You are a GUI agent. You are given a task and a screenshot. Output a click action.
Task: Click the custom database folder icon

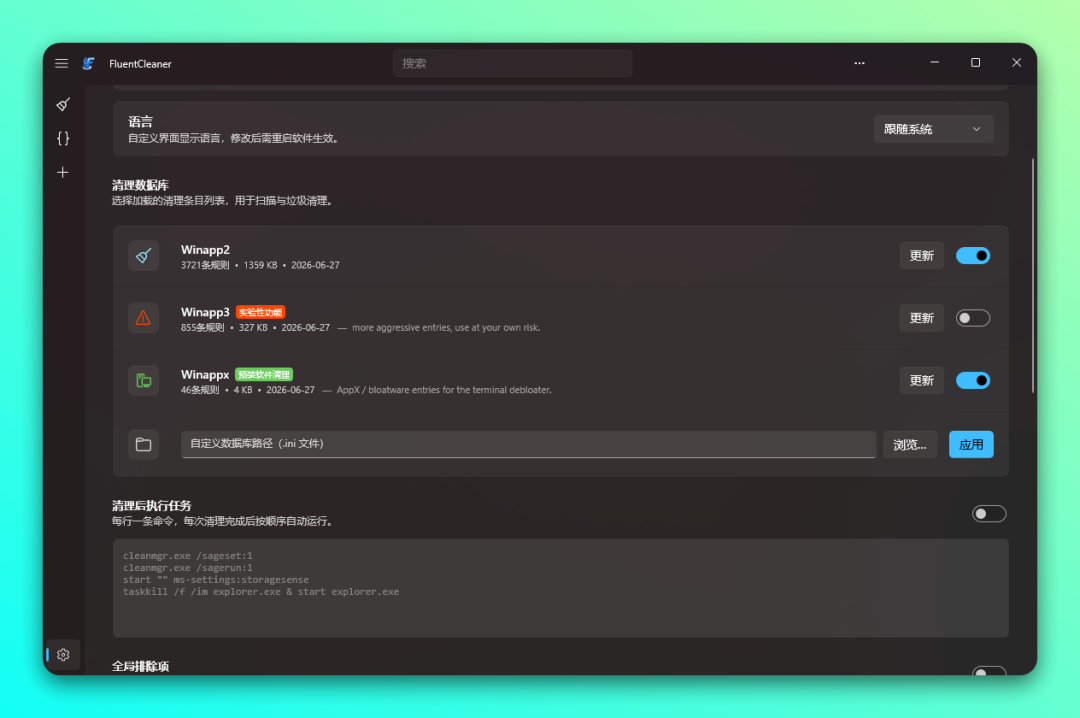[143, 444]
